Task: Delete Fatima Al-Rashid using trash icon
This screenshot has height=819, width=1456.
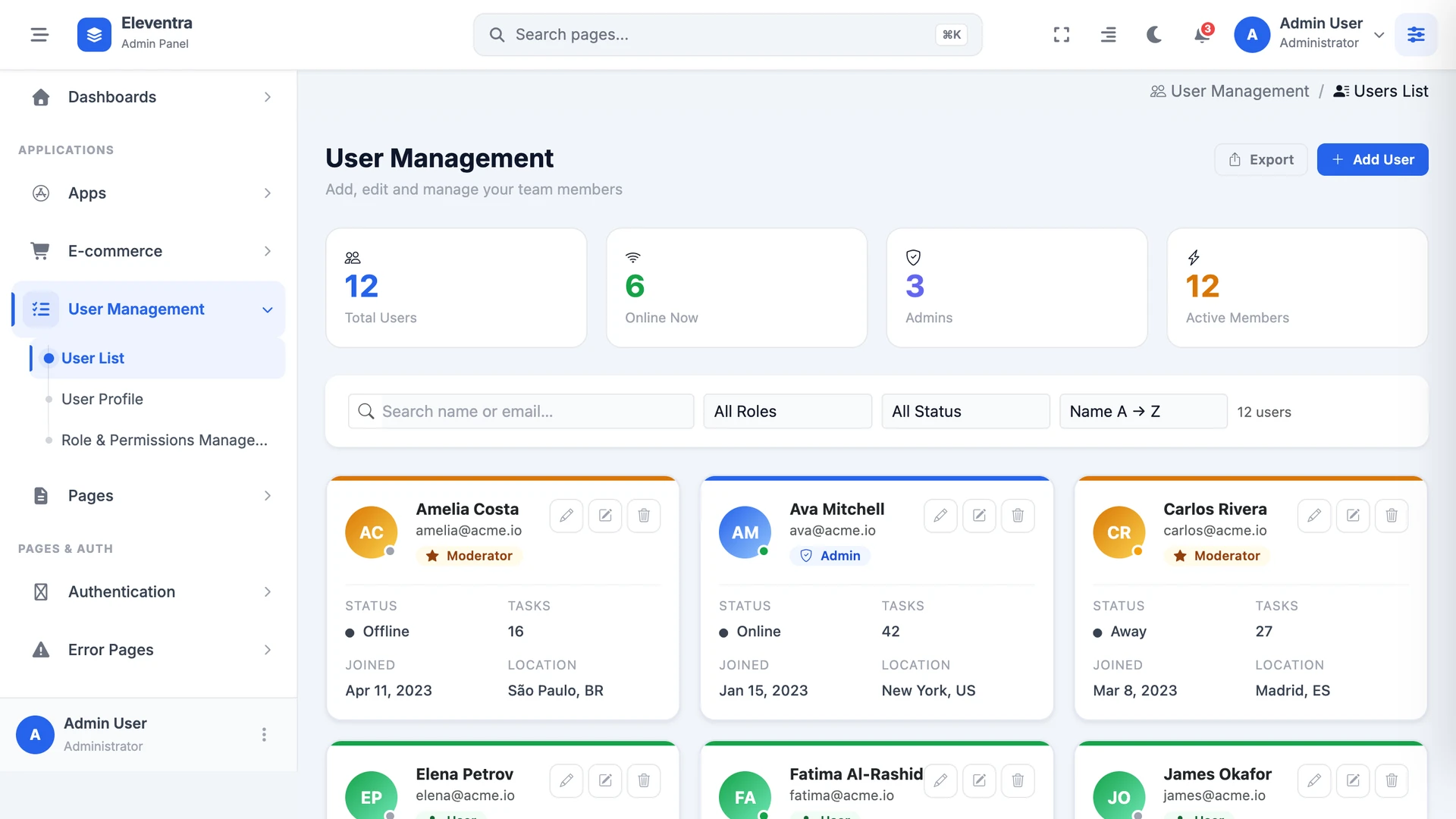Action: click(x=1018, y=780)
